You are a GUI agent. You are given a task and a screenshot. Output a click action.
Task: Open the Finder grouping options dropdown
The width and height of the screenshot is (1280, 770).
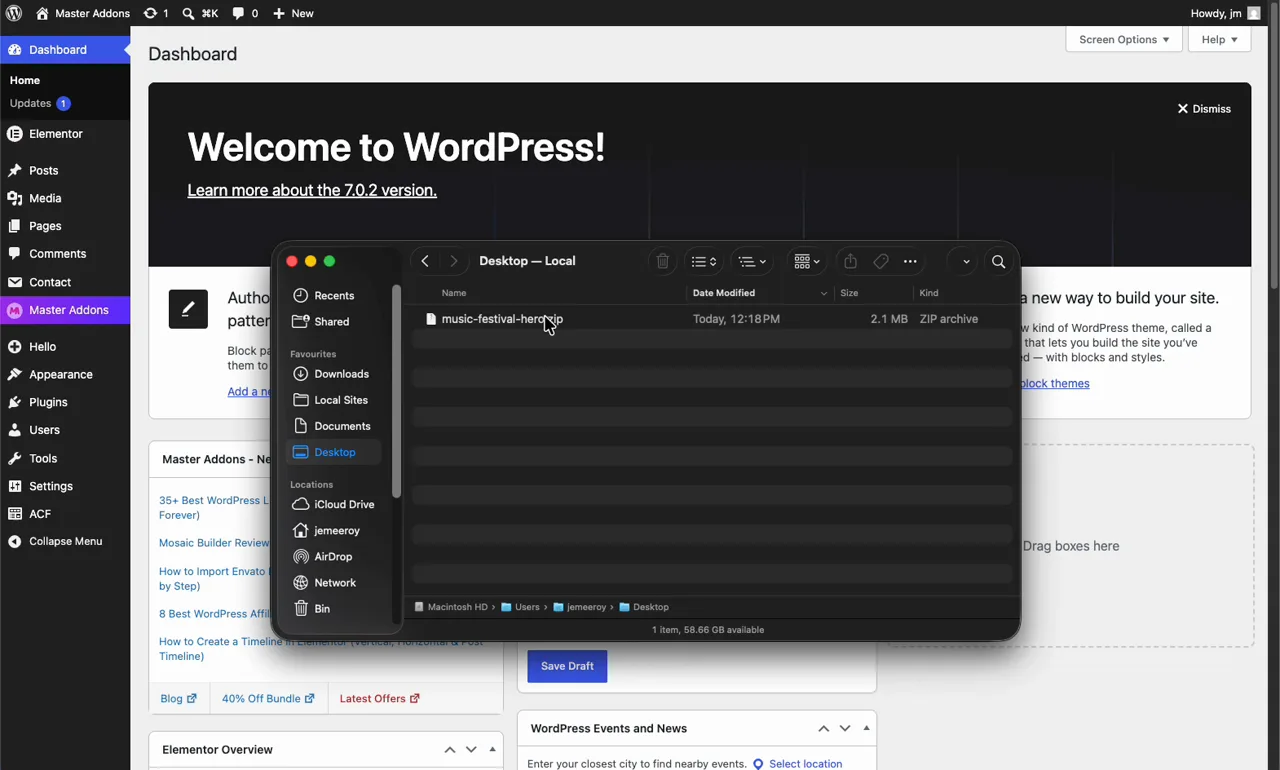[806, 262]
